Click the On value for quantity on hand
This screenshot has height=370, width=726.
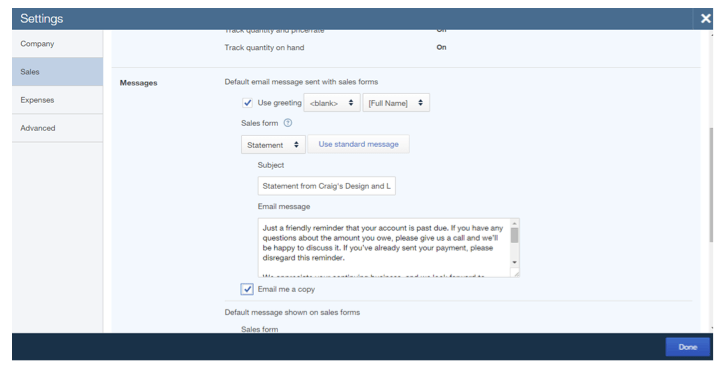tap(441, 47)
